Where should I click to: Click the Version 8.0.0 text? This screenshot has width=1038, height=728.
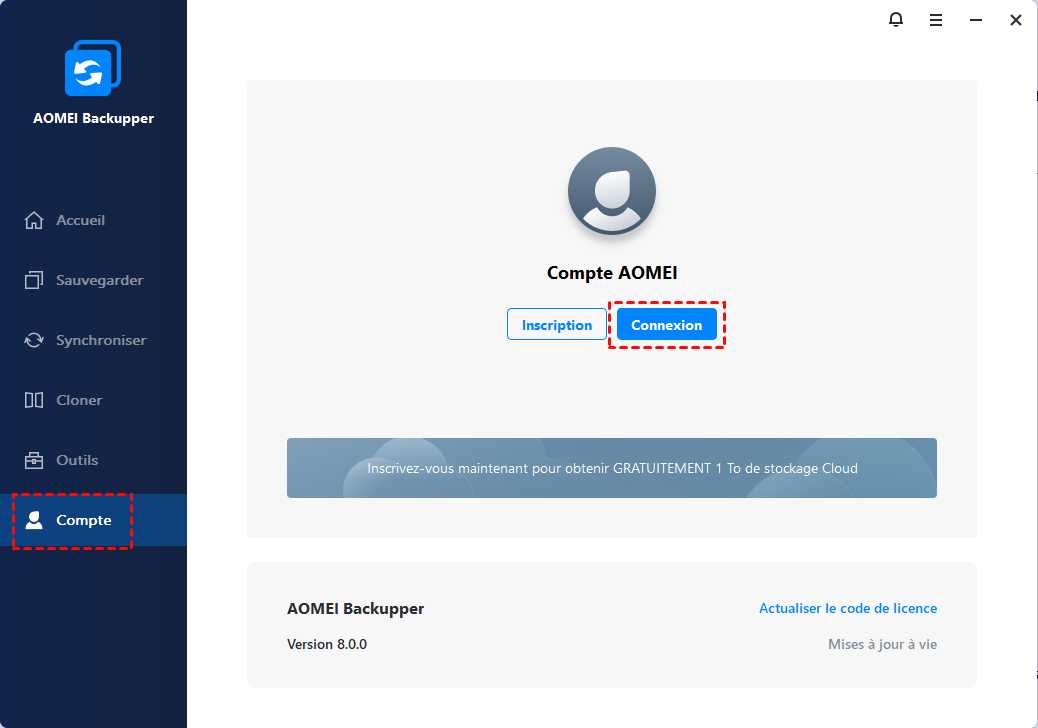[327, 644]
